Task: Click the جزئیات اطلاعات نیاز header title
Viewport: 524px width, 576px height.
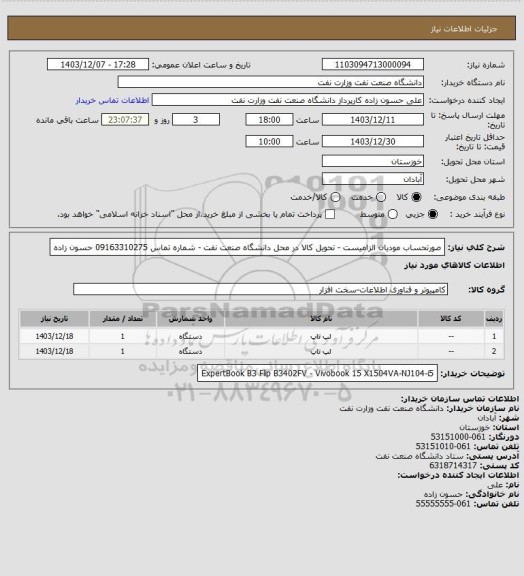Action: click(x=464, y=29)
